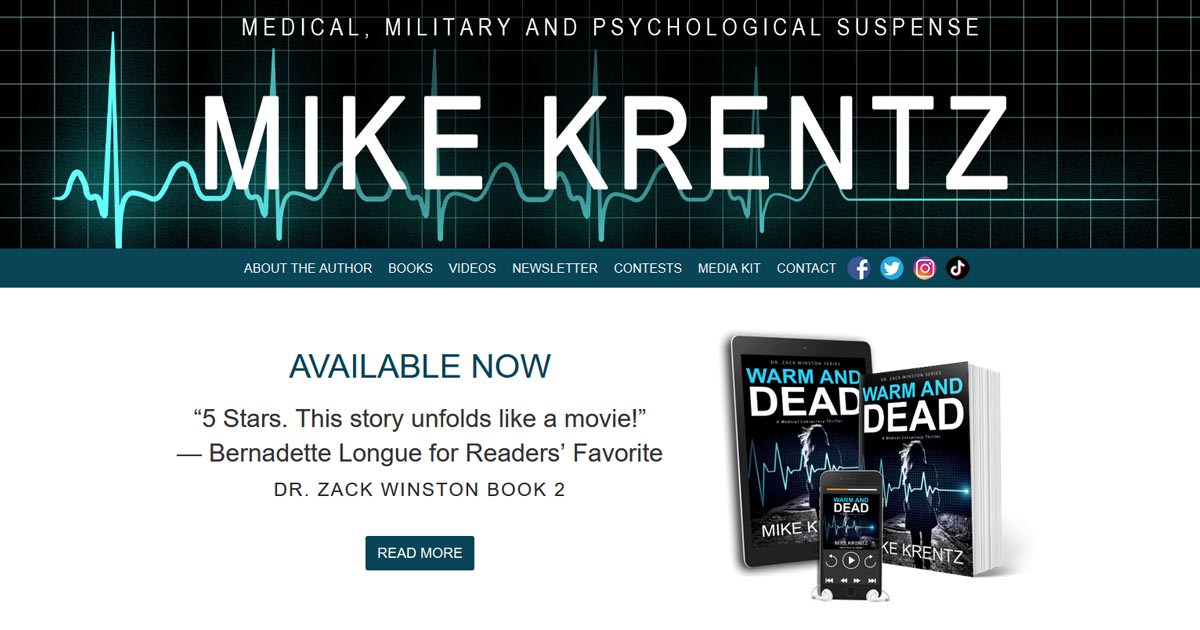1200x630 pixels.
Task: Go to the Contact page
Action: pyautogui.click(x=806, y=268)
